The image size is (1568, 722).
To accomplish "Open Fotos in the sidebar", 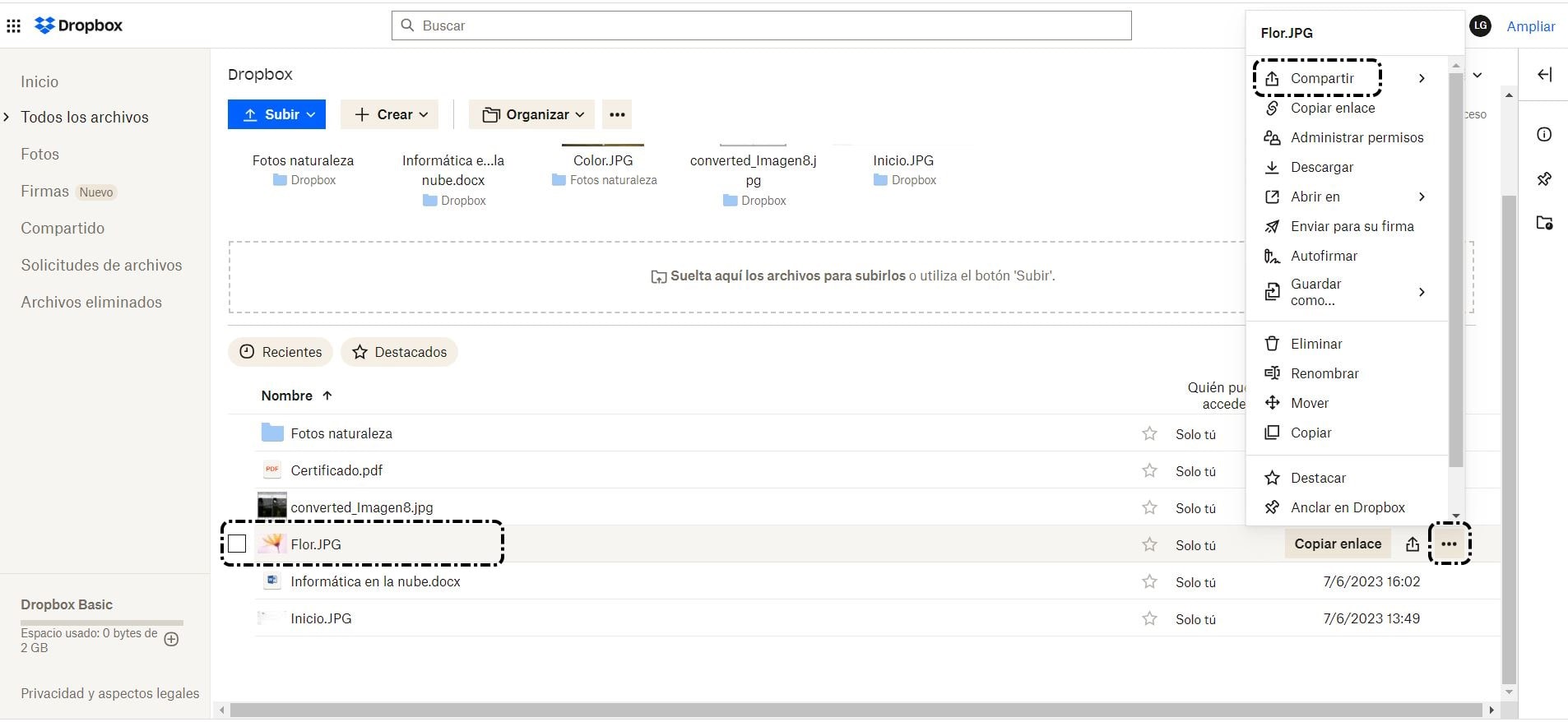I will click(39, 154).
